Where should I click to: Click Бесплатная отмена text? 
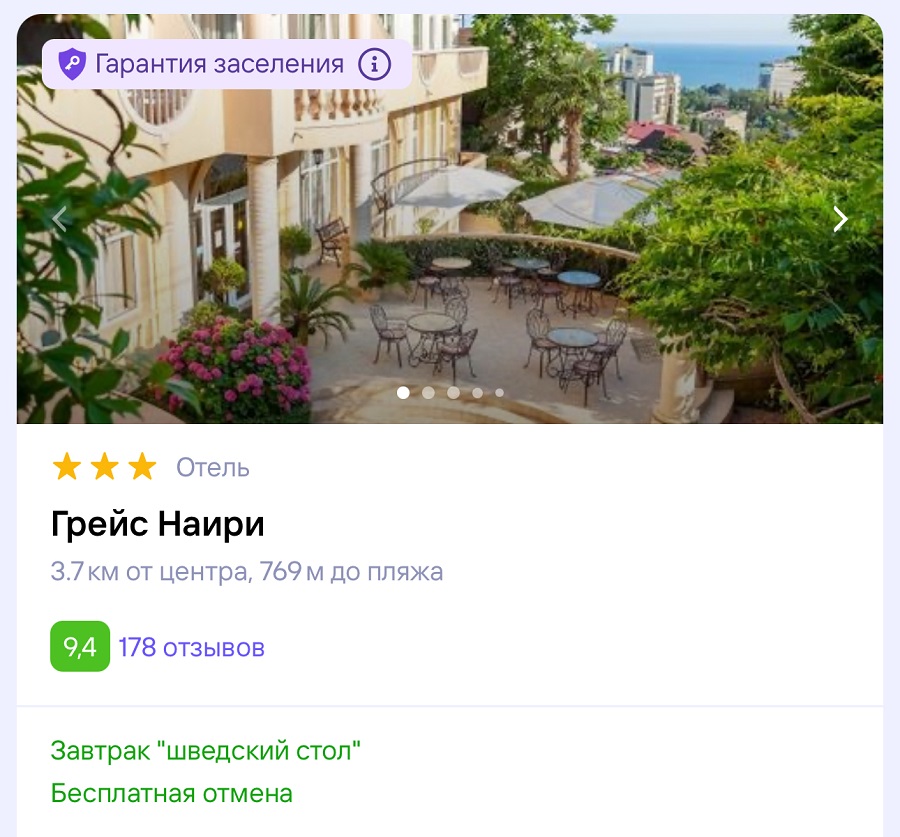tap(172, 793)
